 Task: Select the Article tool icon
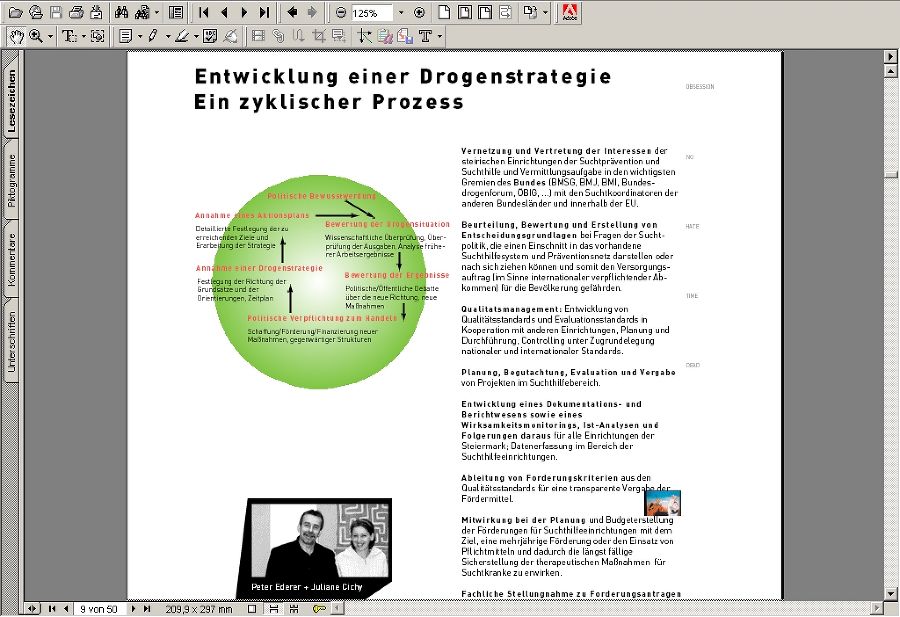point(298,36)
